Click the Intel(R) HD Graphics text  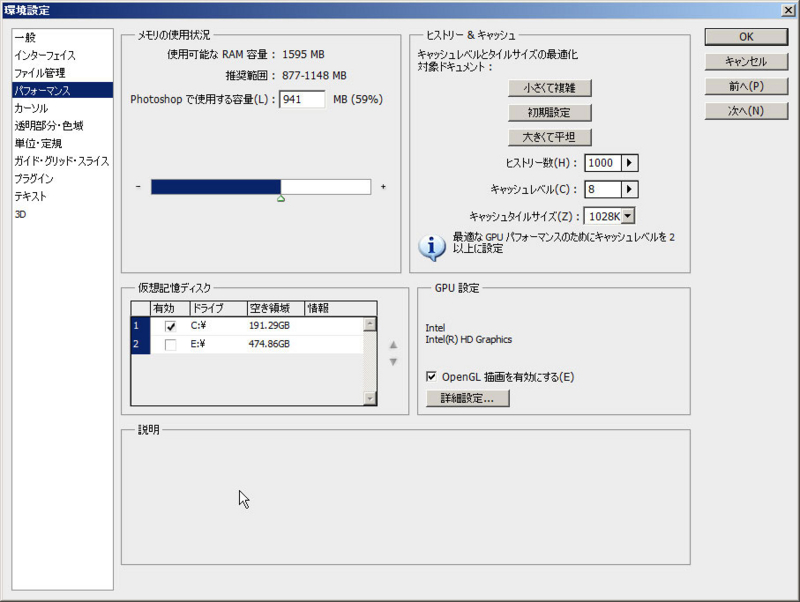468,339
